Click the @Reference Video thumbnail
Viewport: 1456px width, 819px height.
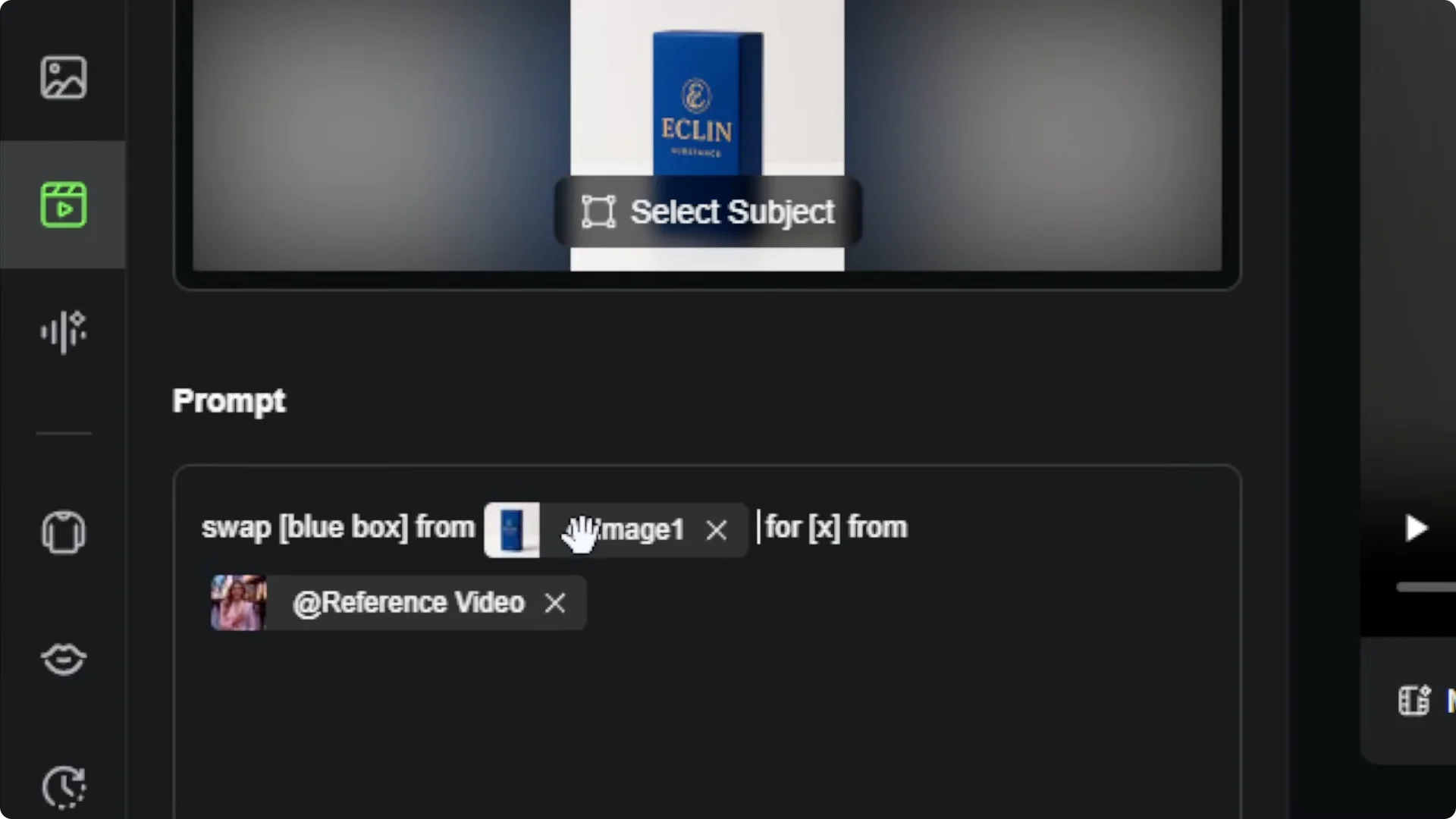(x=237, y=602)
